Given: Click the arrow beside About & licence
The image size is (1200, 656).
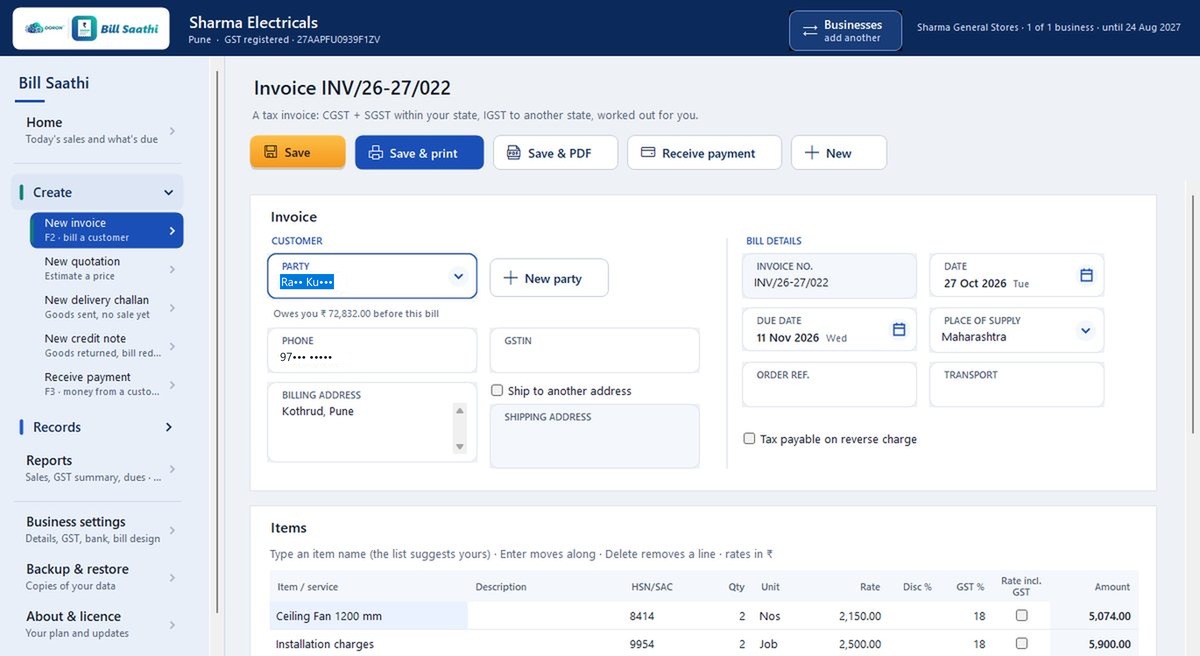Looking at the screenshot, I should [x=172, y=625].
